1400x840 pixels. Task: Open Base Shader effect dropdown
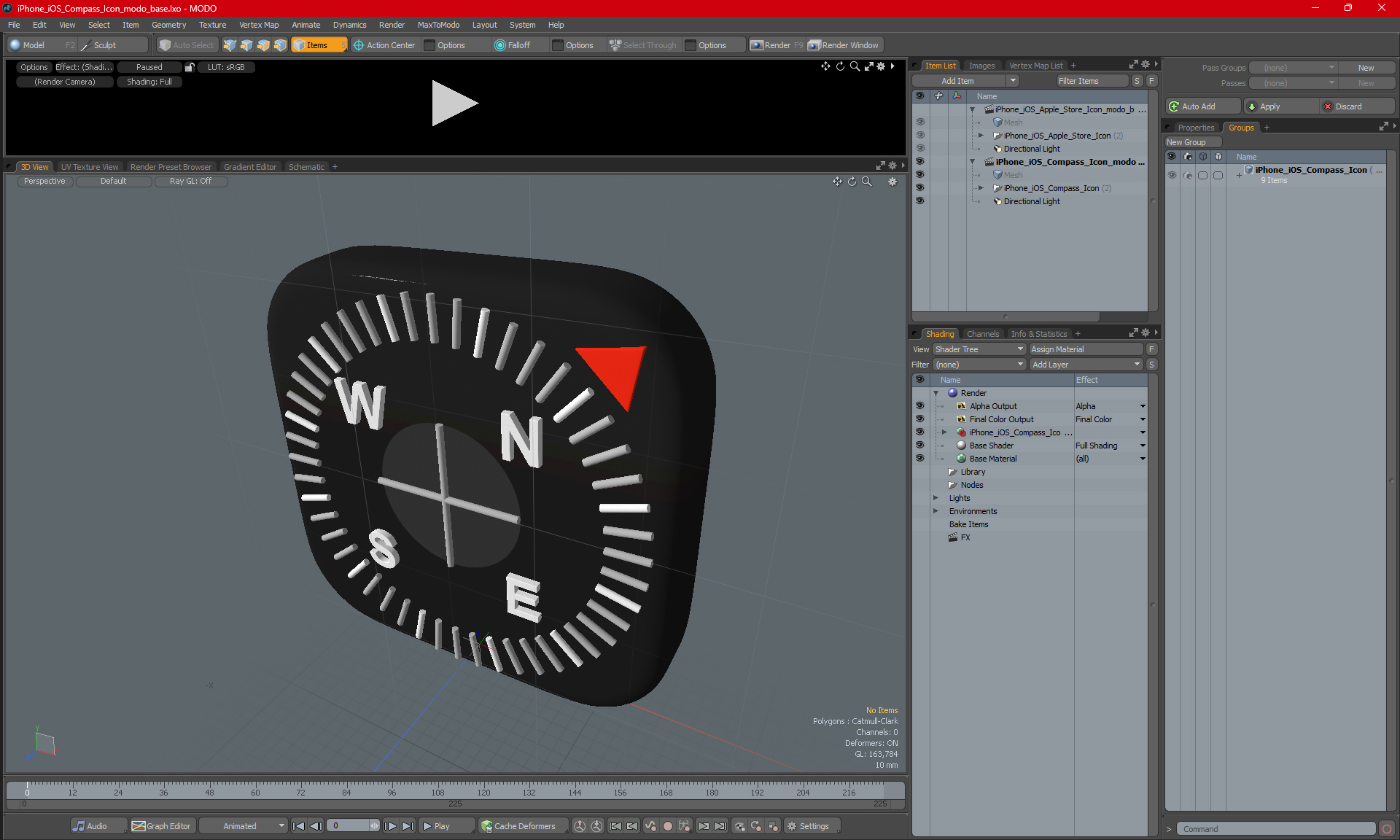tap(1143, 446)
